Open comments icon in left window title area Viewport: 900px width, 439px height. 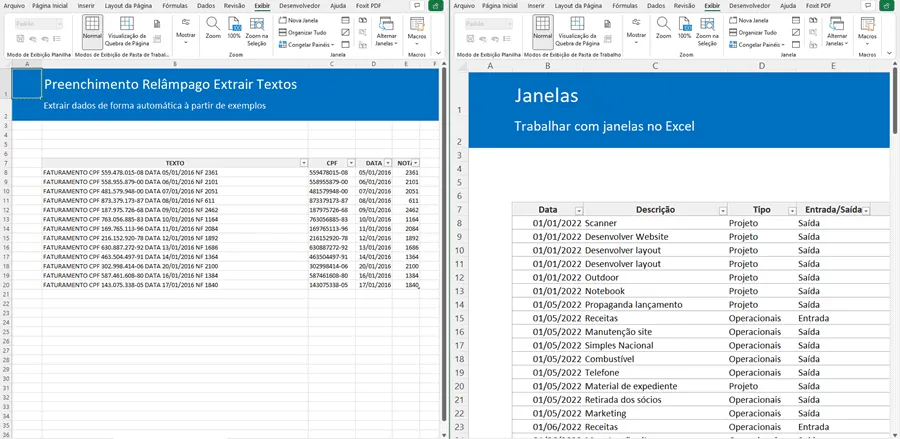click(x=417, y=5)
